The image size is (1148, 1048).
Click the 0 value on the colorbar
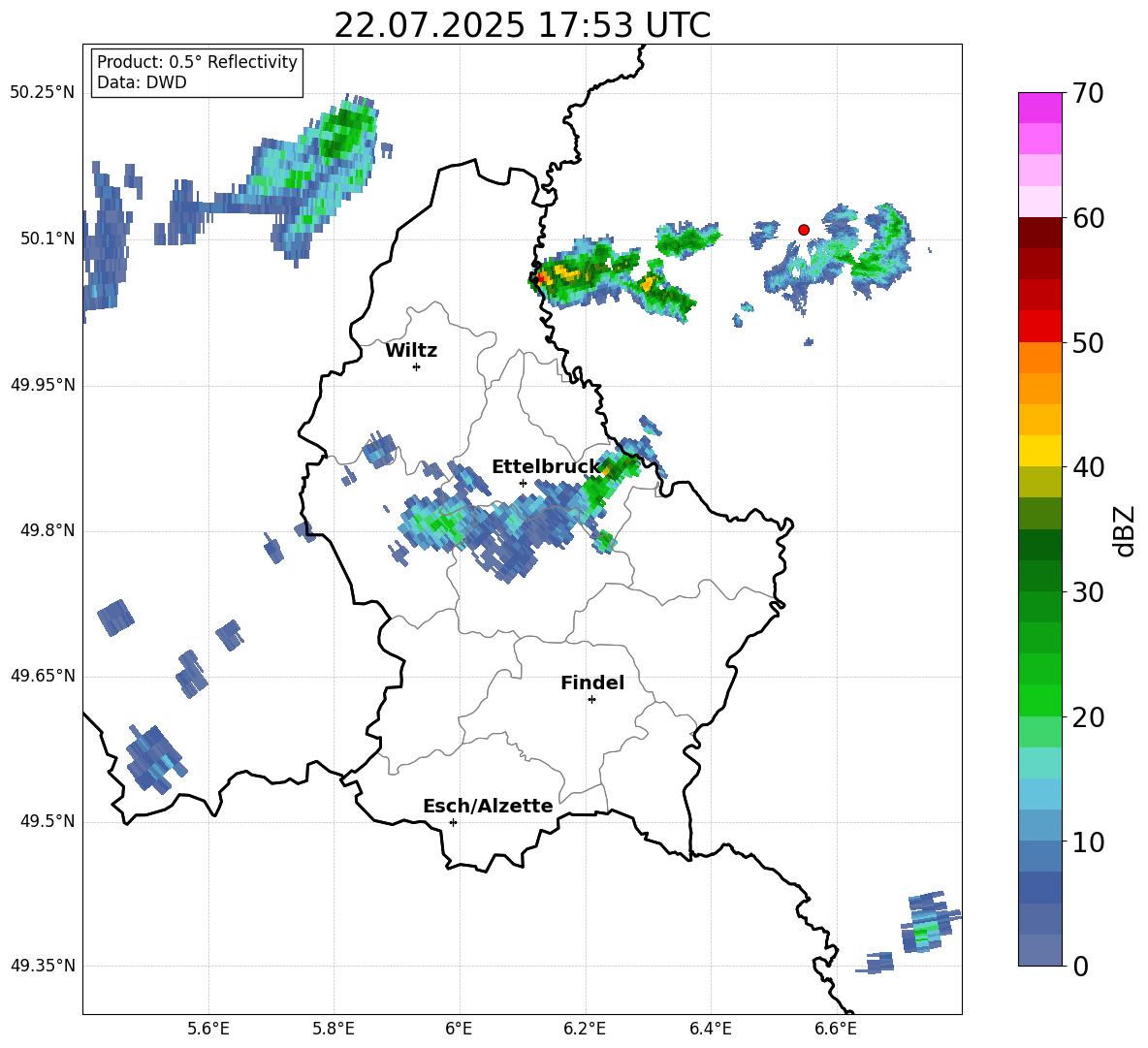pyautogui.click(x=1080, y=966)
